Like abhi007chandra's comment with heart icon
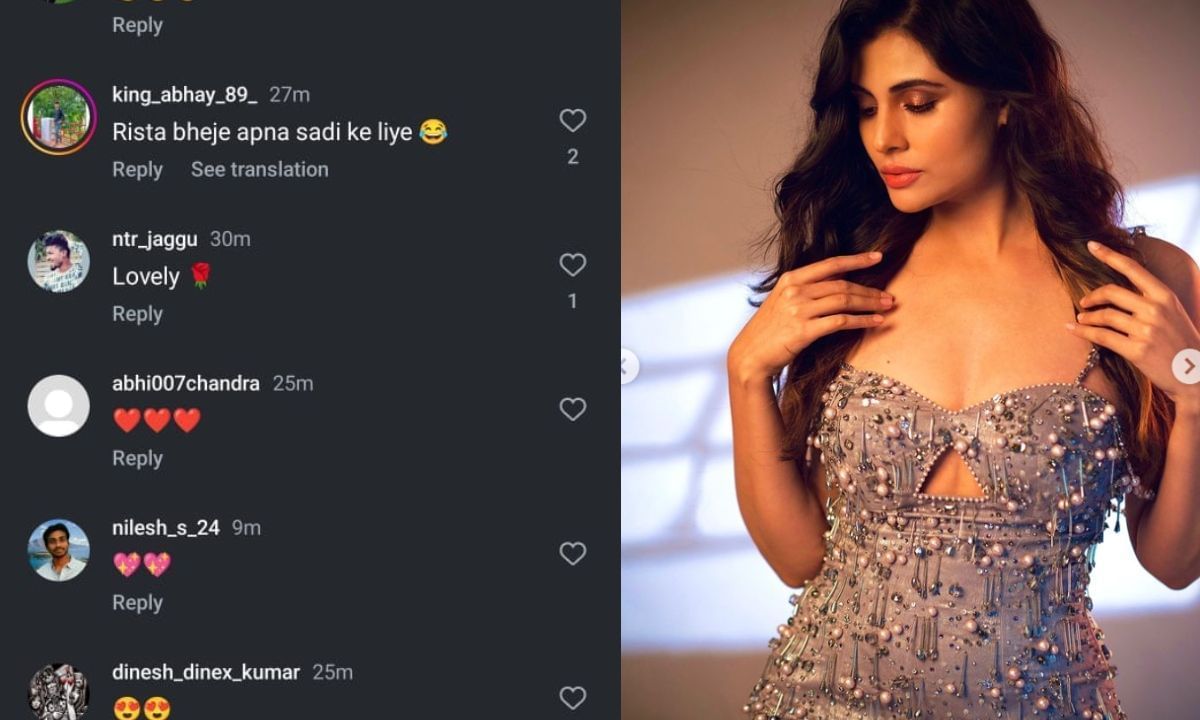The height and width of the screenshot is (720, 1200). [572, 409]
